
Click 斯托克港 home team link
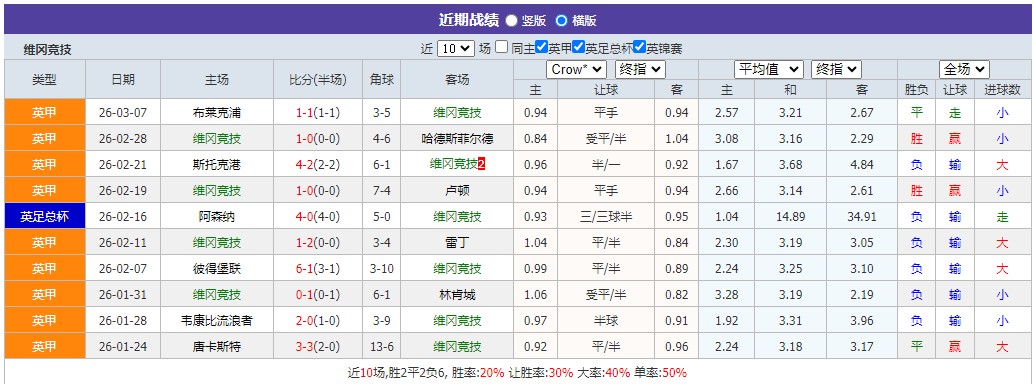pos(217,165)
